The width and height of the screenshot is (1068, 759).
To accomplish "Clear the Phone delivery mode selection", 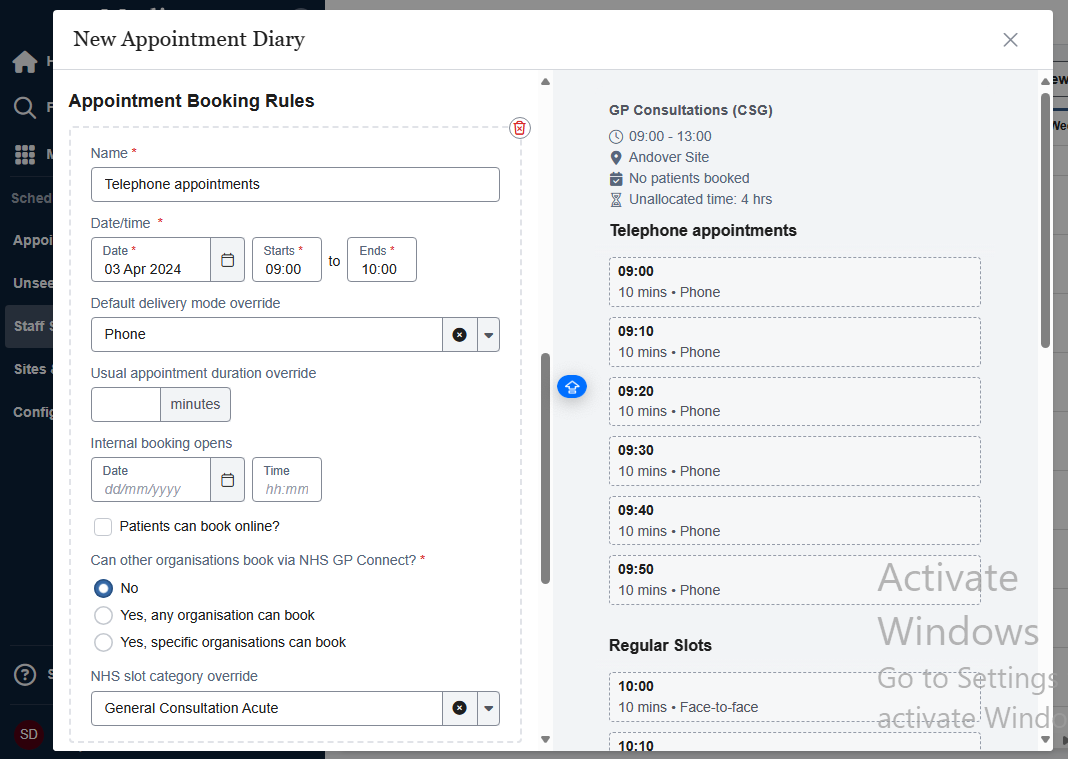I will click(x=459, y=334).
